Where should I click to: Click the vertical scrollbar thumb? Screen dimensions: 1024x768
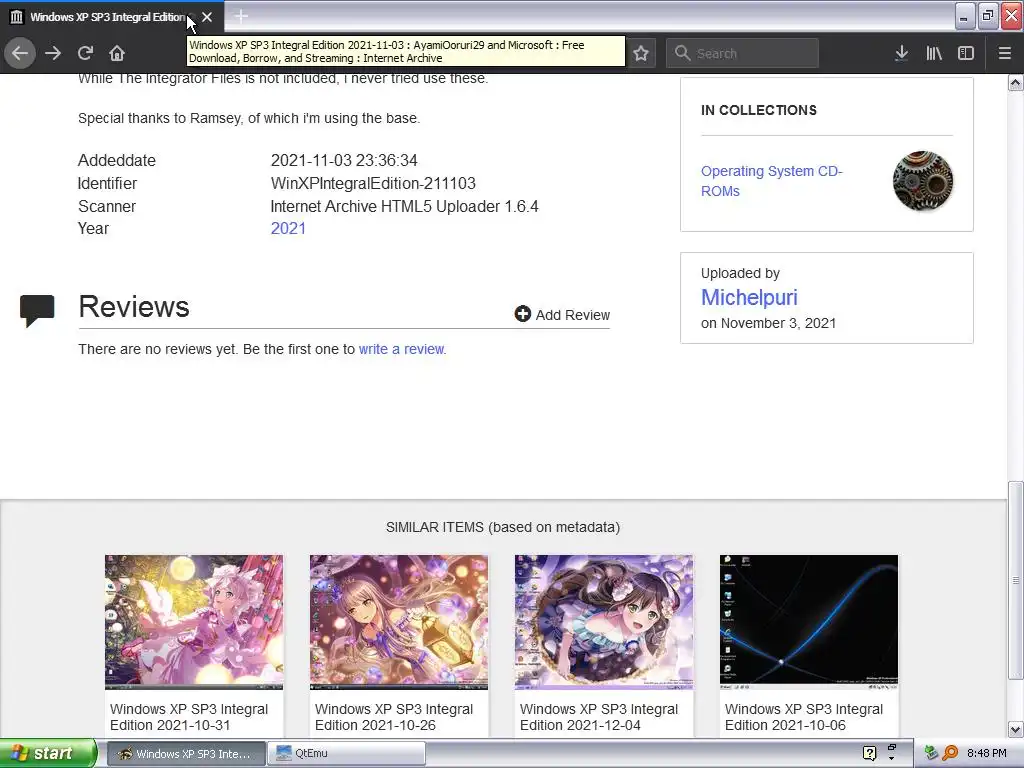coord(1015,580)
